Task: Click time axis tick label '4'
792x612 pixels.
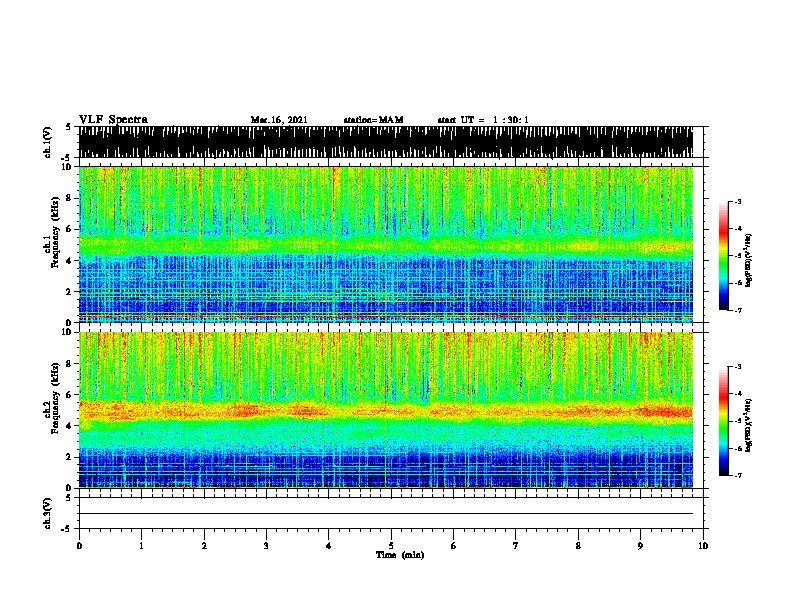Action: pyautogui.click(x=329, y=546)
